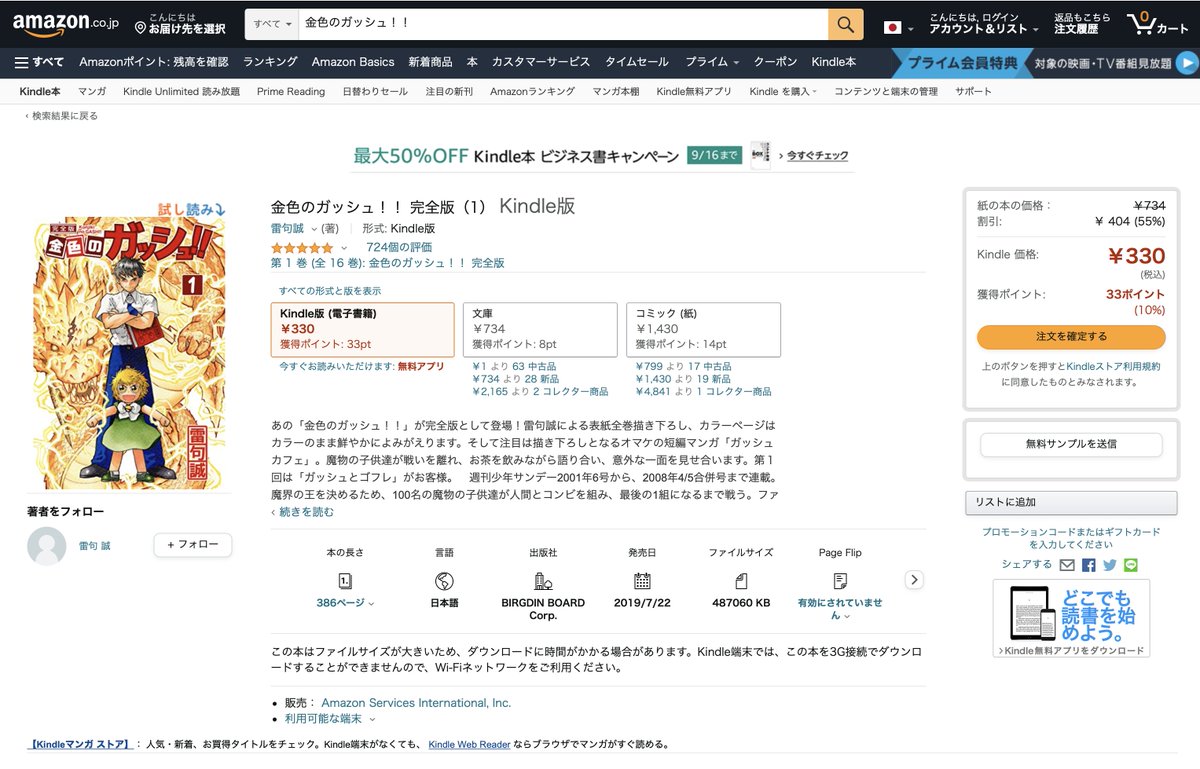
Task: Select マンガ in Kindle subnav
Action: point(92,91)
